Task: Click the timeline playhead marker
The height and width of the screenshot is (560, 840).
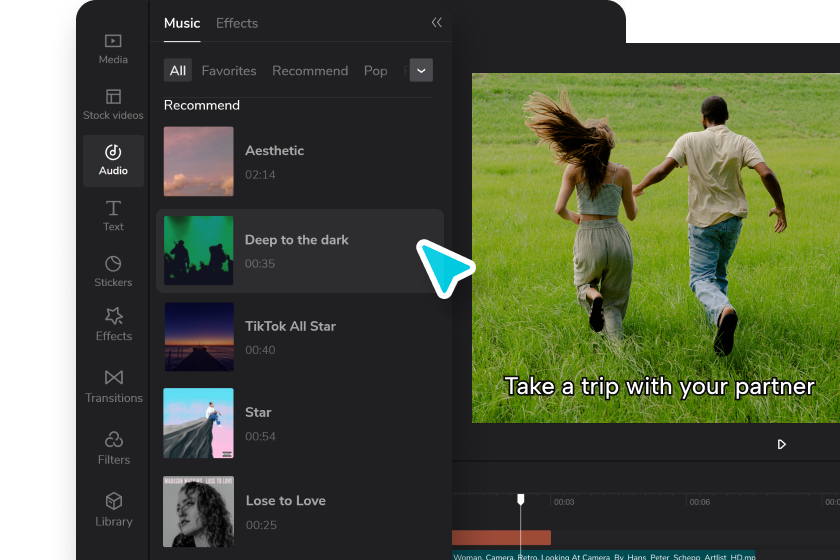Action: pos(520,499)
